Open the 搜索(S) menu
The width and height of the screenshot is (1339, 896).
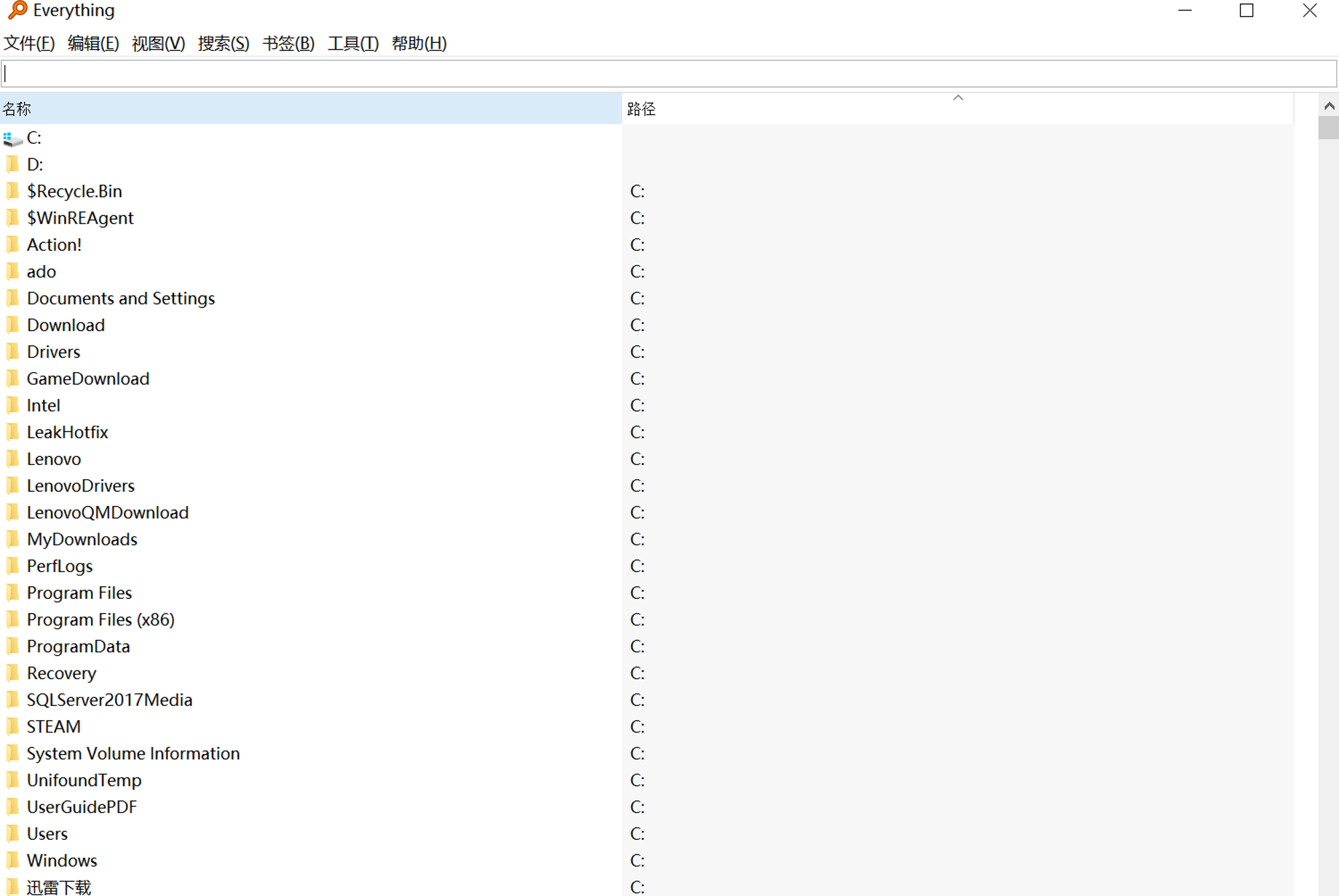(224, 43)
